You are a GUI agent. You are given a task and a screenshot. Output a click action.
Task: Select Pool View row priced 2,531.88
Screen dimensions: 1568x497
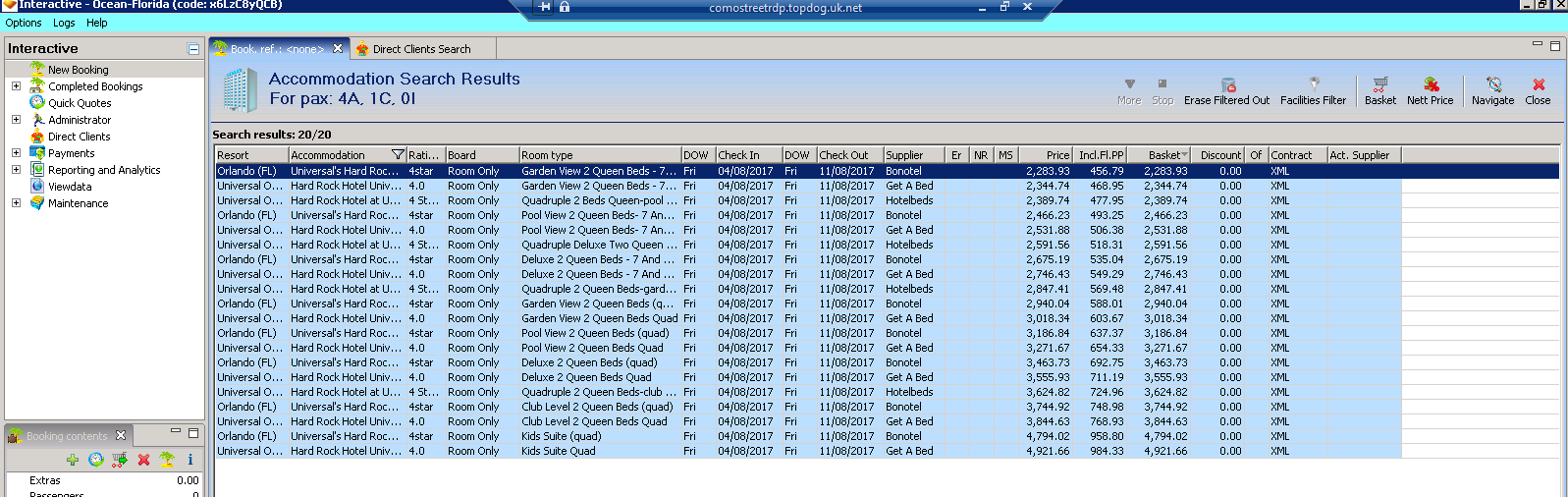(x=887, y=230)
